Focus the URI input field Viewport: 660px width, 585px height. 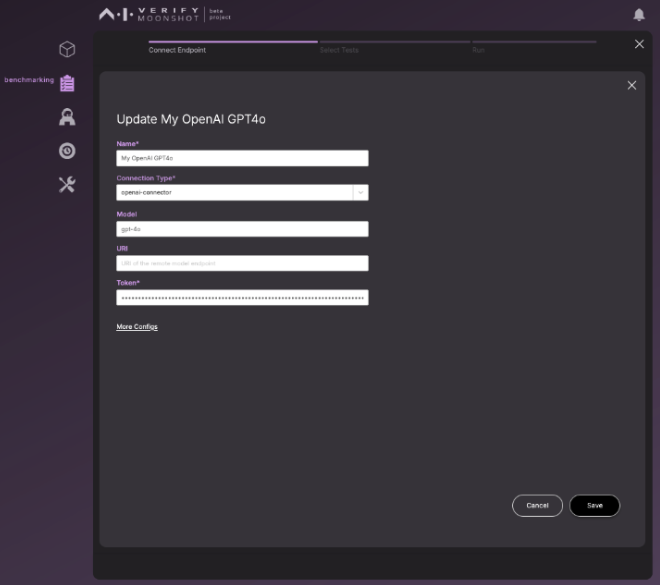click(242, 263)
